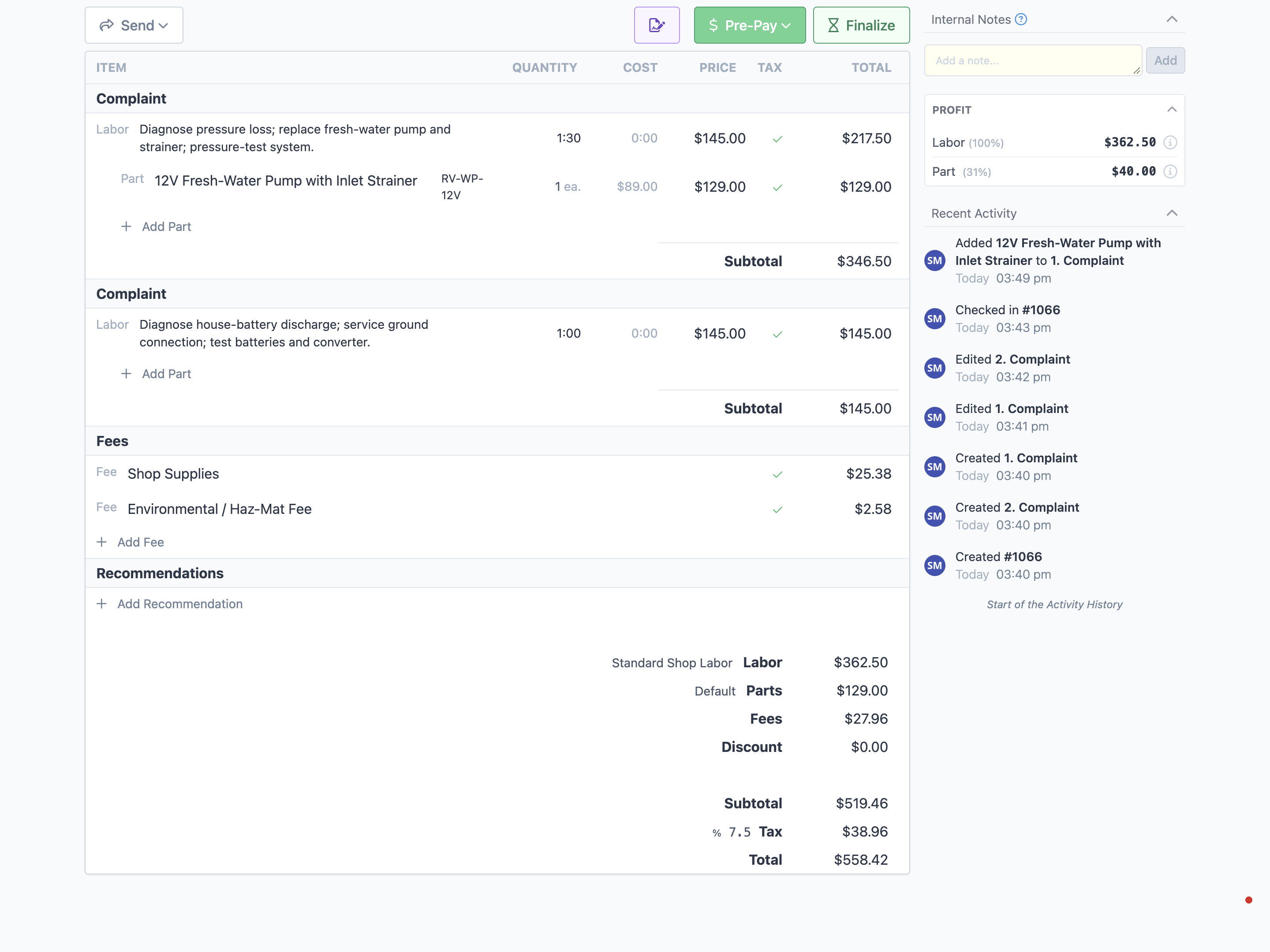Click the RV-WP-12V part number

462,186
